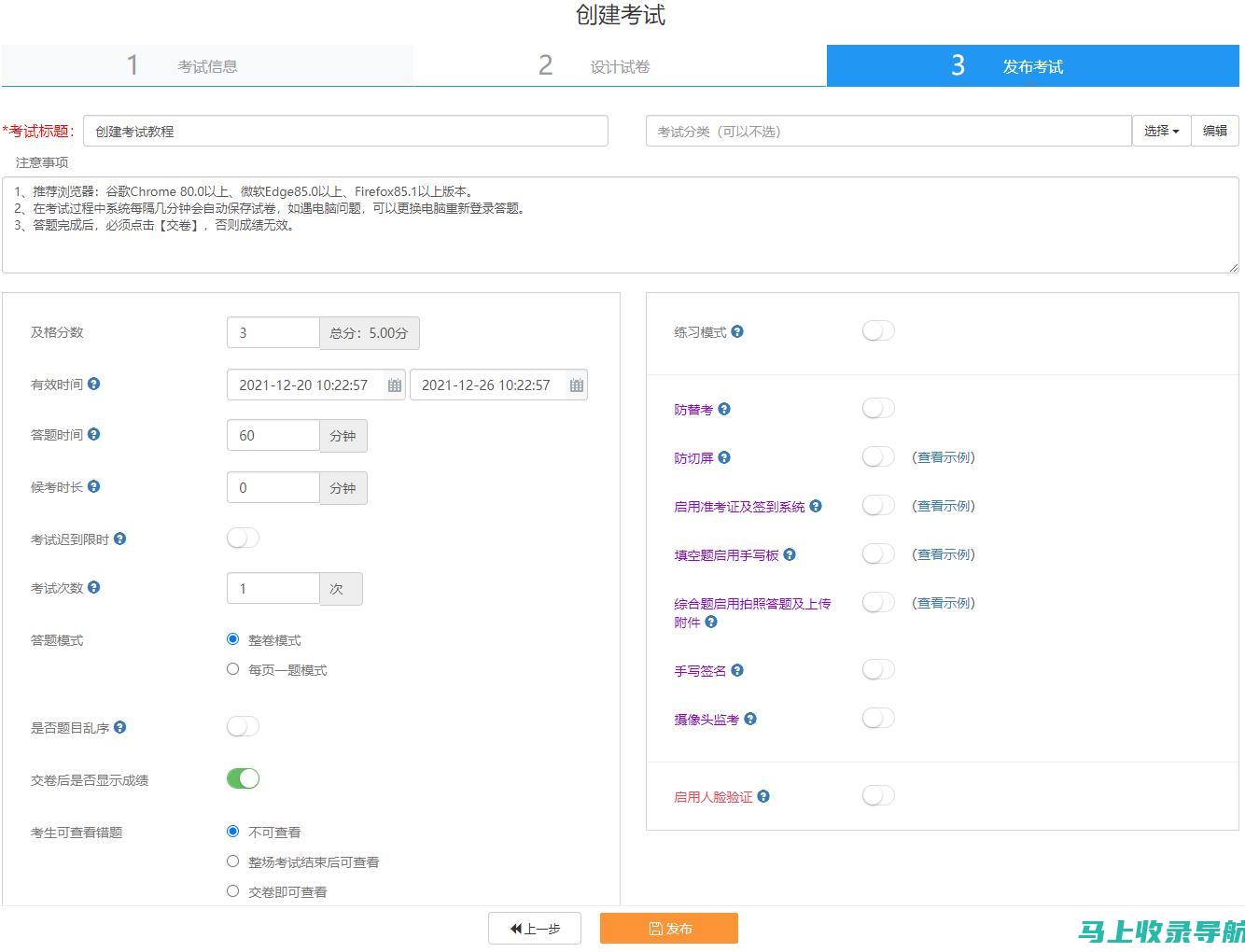Click the 考试分类 input field
The image size is (1245, 952).
coord(888,131)
